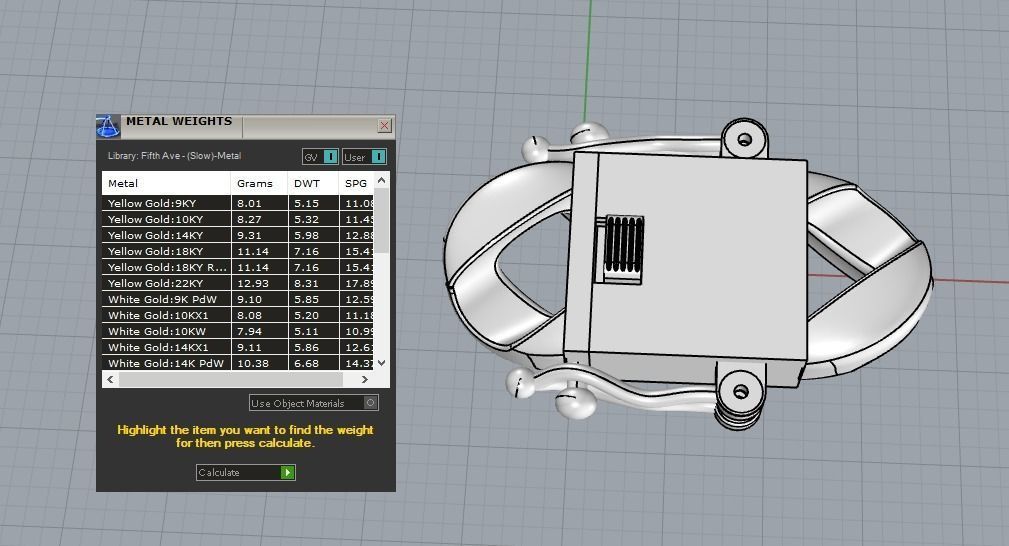
Task: Sort by the DWT column header
Action: pos(313,184)
